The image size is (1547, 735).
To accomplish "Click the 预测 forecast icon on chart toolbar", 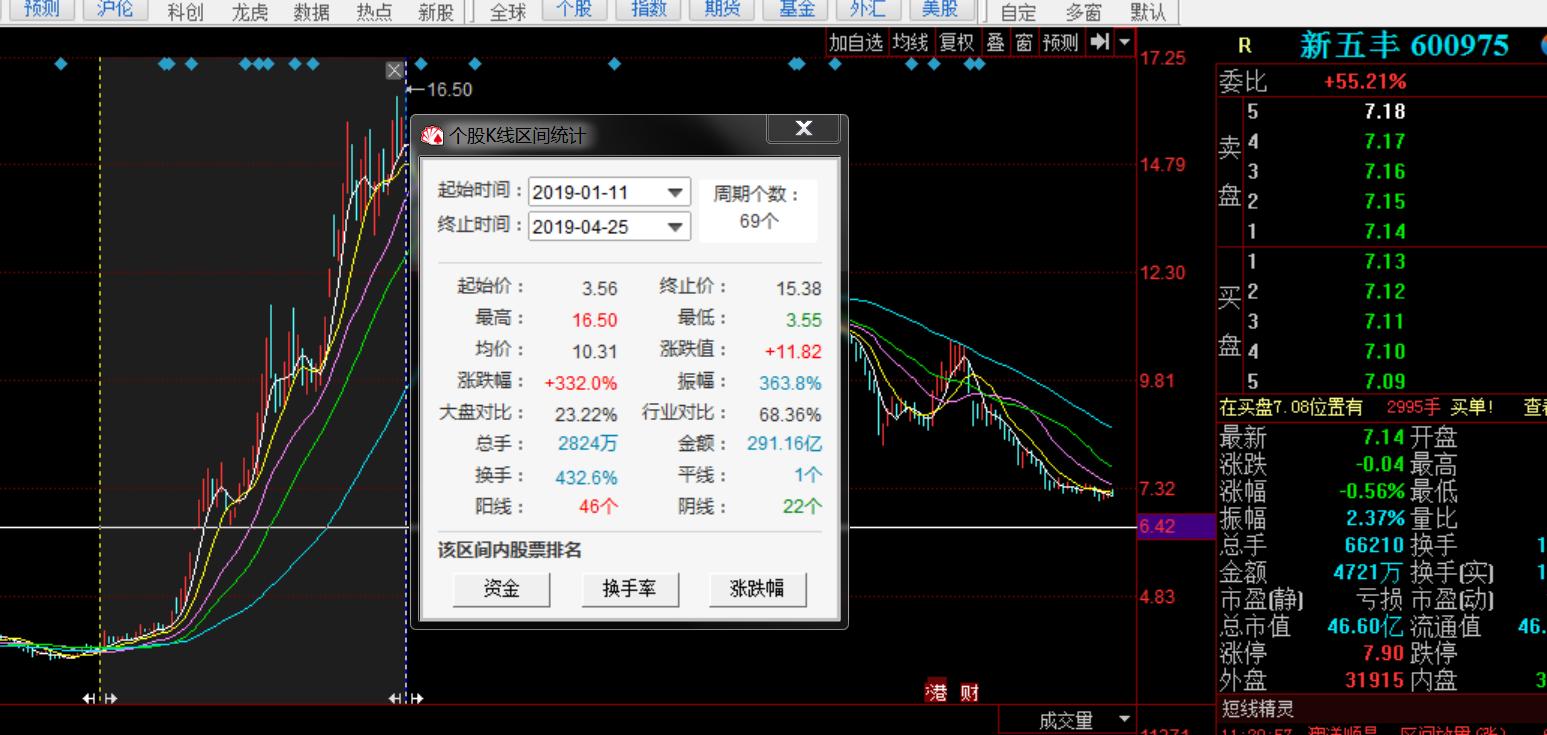I will (x=1059, y=43).
